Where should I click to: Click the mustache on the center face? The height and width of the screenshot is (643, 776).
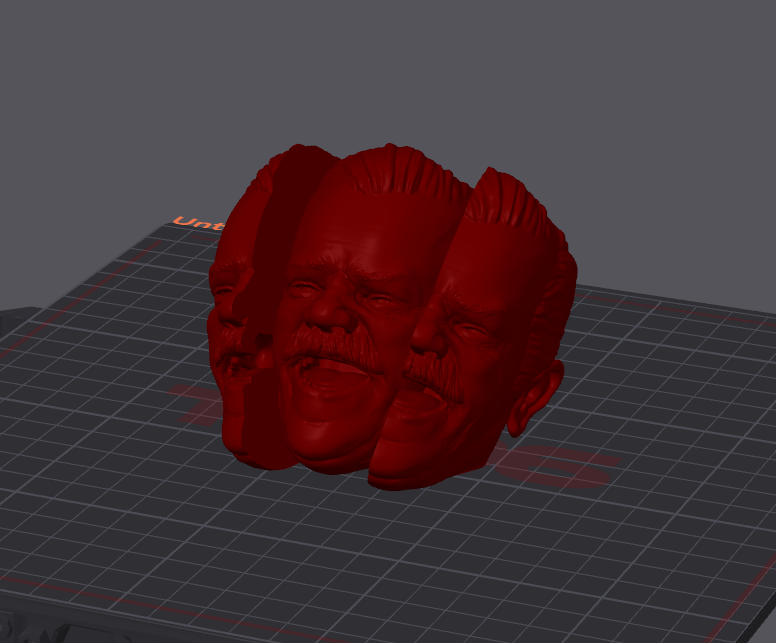coord(332,345)
